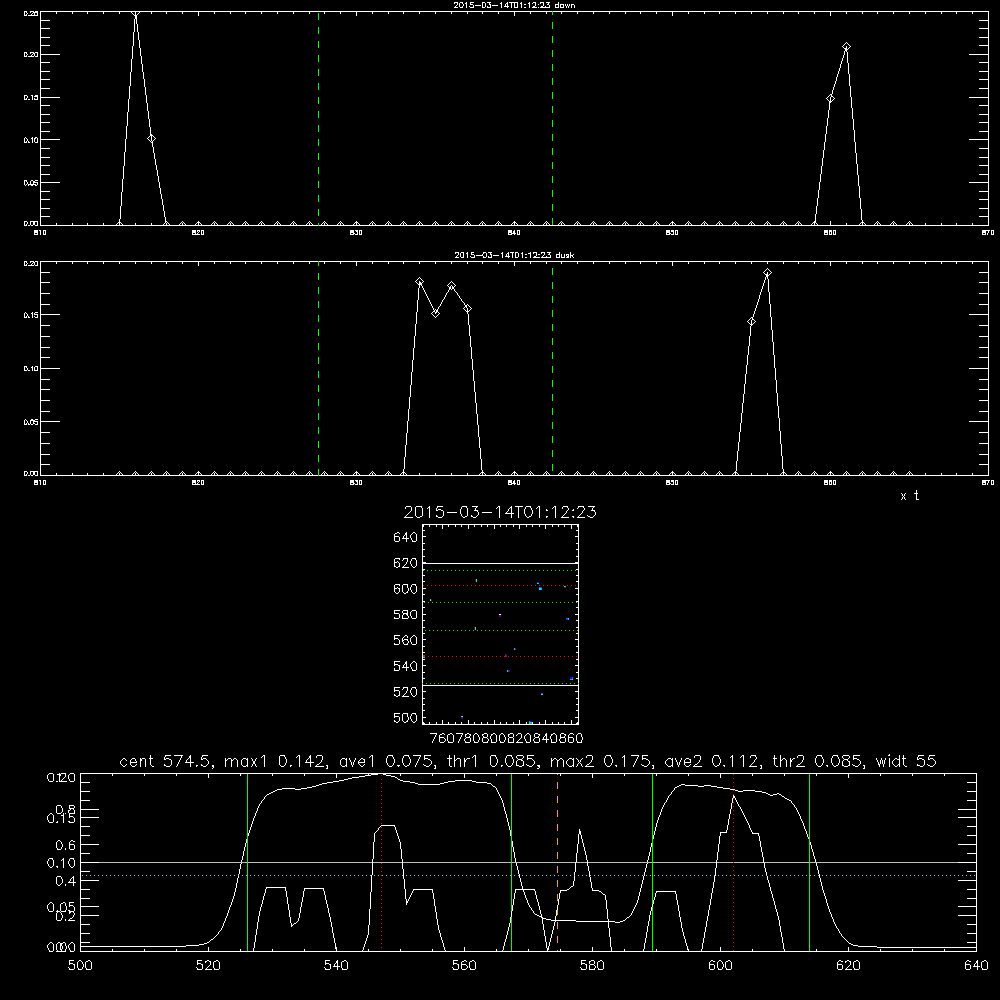
Task: Click green vertical line near 526 in bottom plot
Action: click(247, 862)
